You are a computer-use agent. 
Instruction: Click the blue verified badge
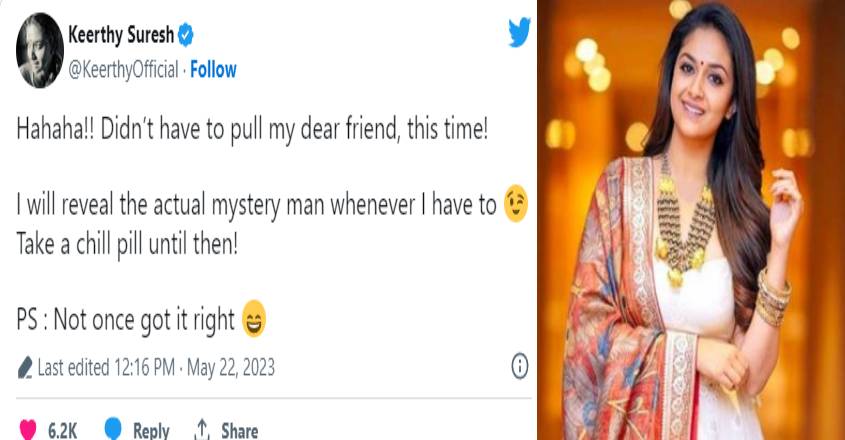point(185,38)
